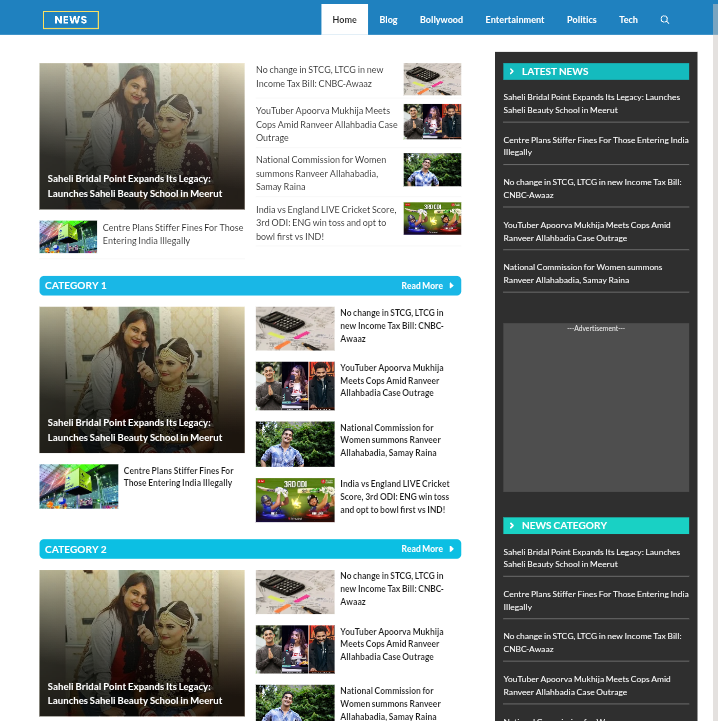The height and width of the screenshot is (721, 718).
Task: Open Category 1 'National Commission for Women' headline
Action: click(391, 440)
